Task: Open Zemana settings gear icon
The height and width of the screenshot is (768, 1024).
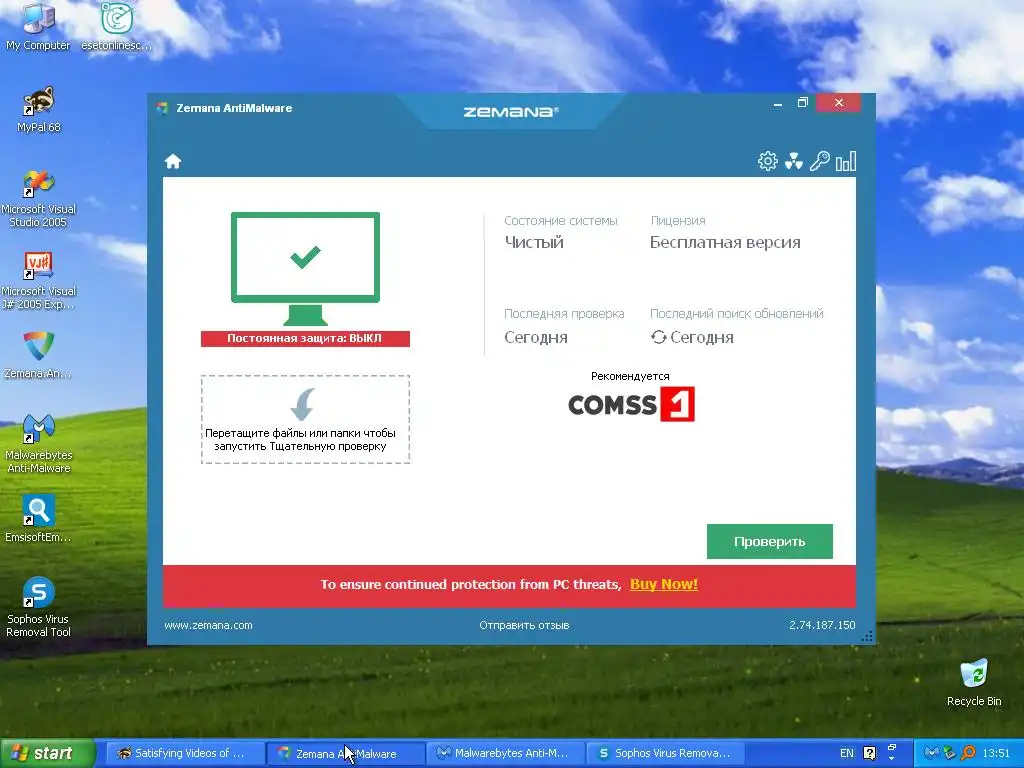Action: pyautogui.click(x=767, y=161)
